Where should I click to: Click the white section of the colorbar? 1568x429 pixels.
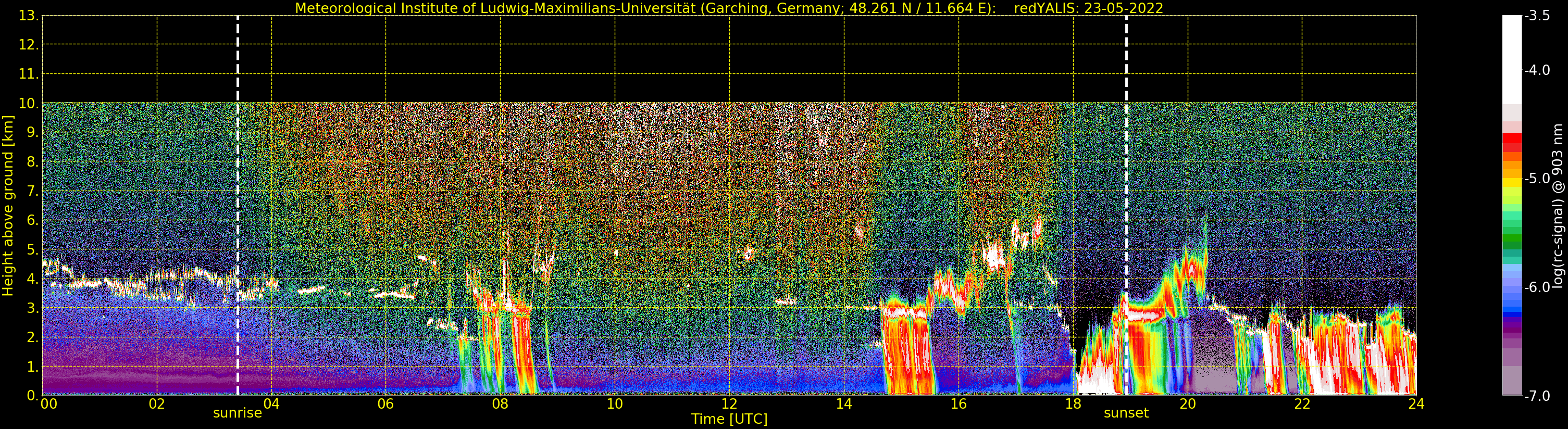click(1512, 60)
